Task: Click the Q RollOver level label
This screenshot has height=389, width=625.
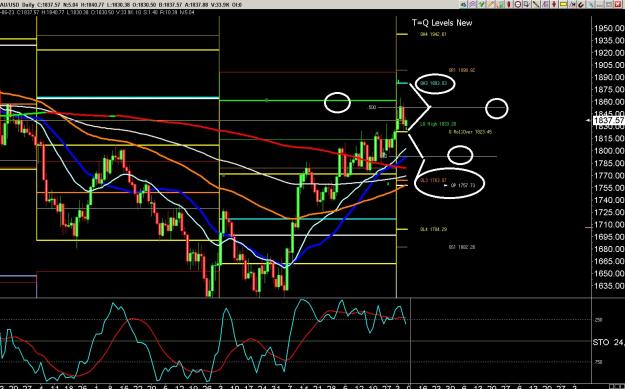Action: (x=470, y=132)
